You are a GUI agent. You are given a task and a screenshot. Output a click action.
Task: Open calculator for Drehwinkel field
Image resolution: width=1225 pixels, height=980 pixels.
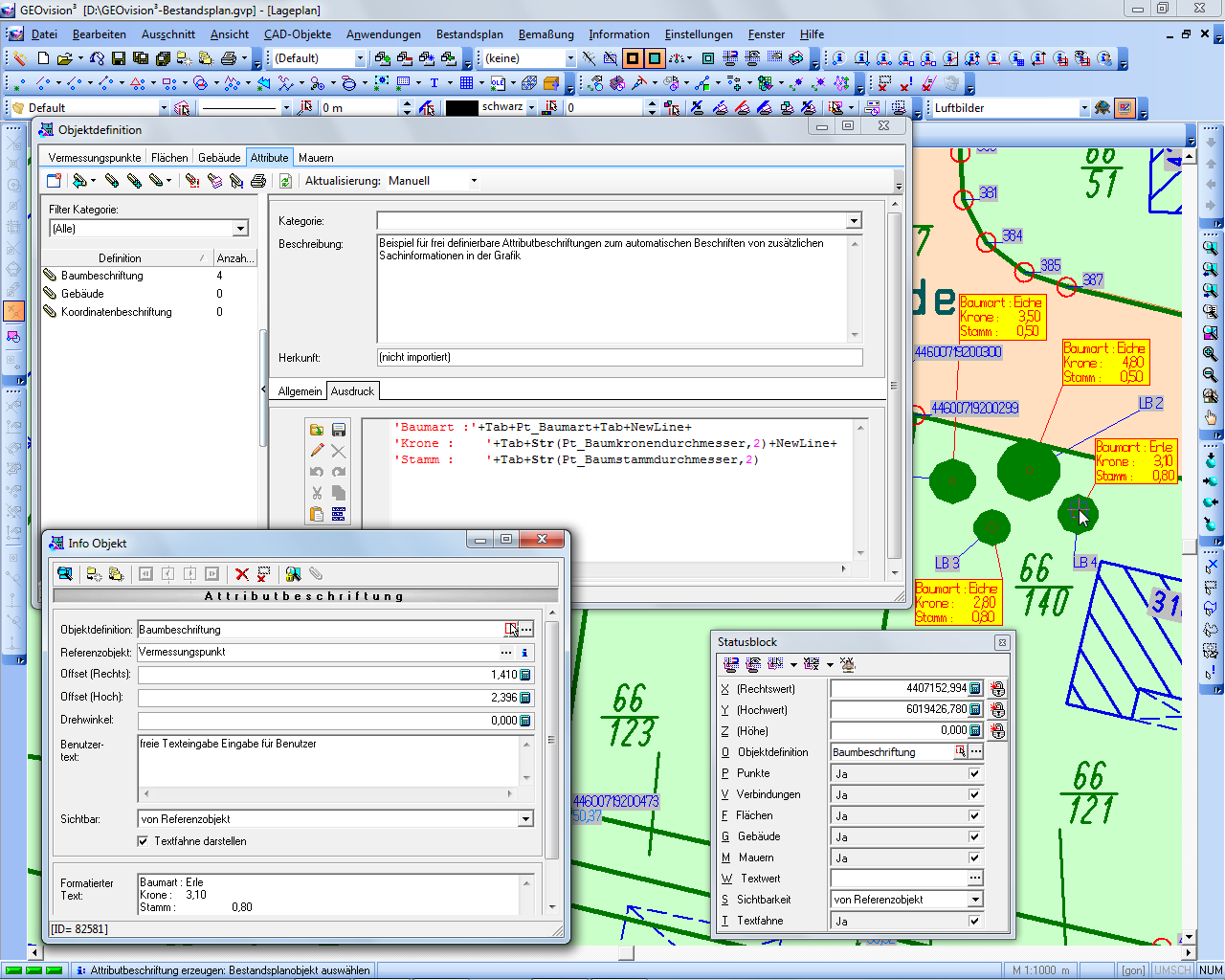tap(525, 722)
